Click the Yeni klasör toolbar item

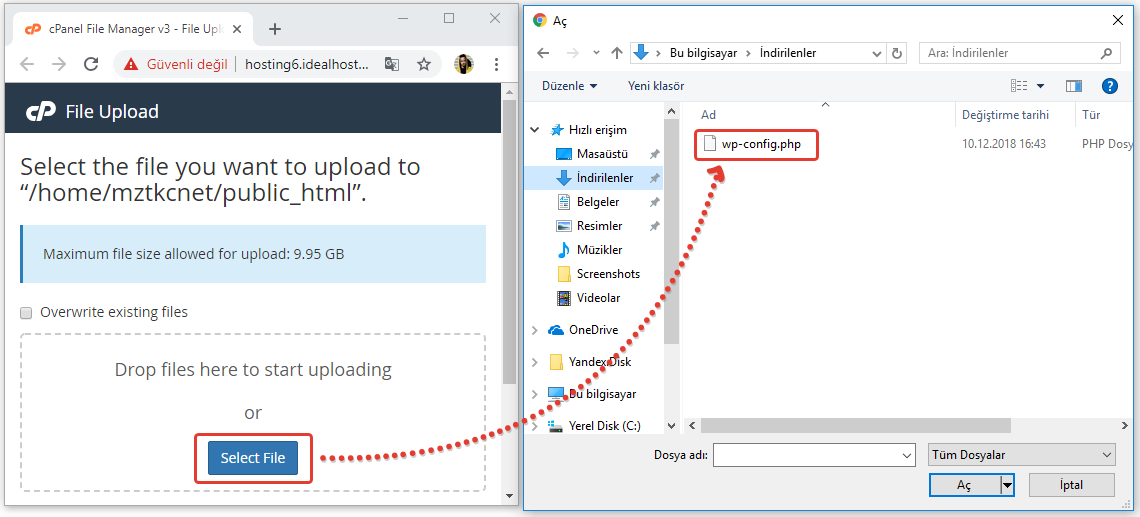coord(656,86)
